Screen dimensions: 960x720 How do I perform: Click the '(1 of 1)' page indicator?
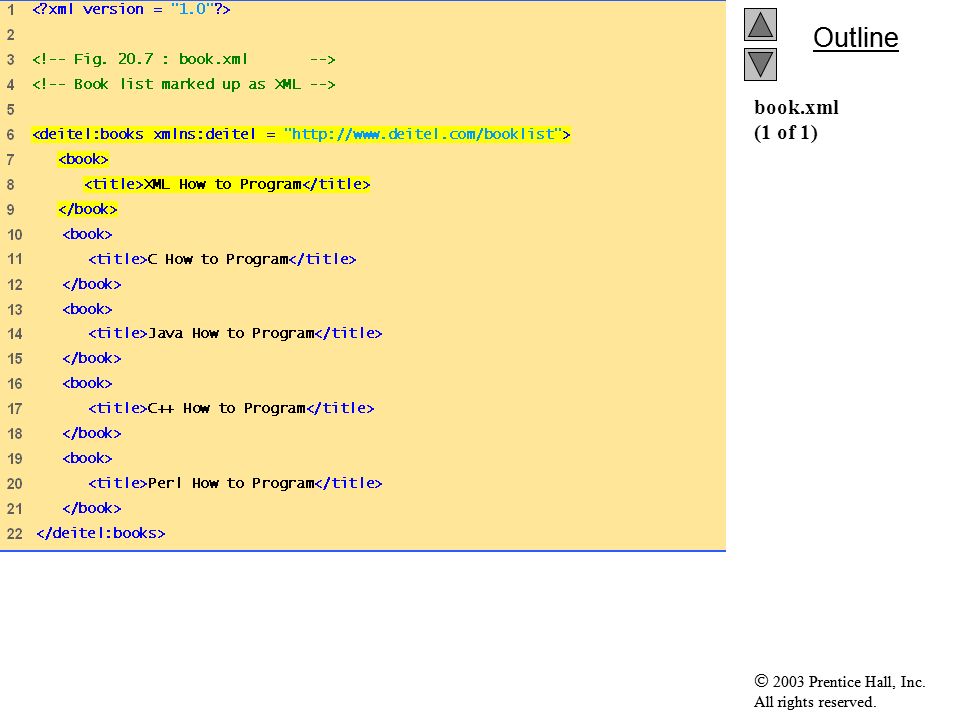[x=786, y=133]
